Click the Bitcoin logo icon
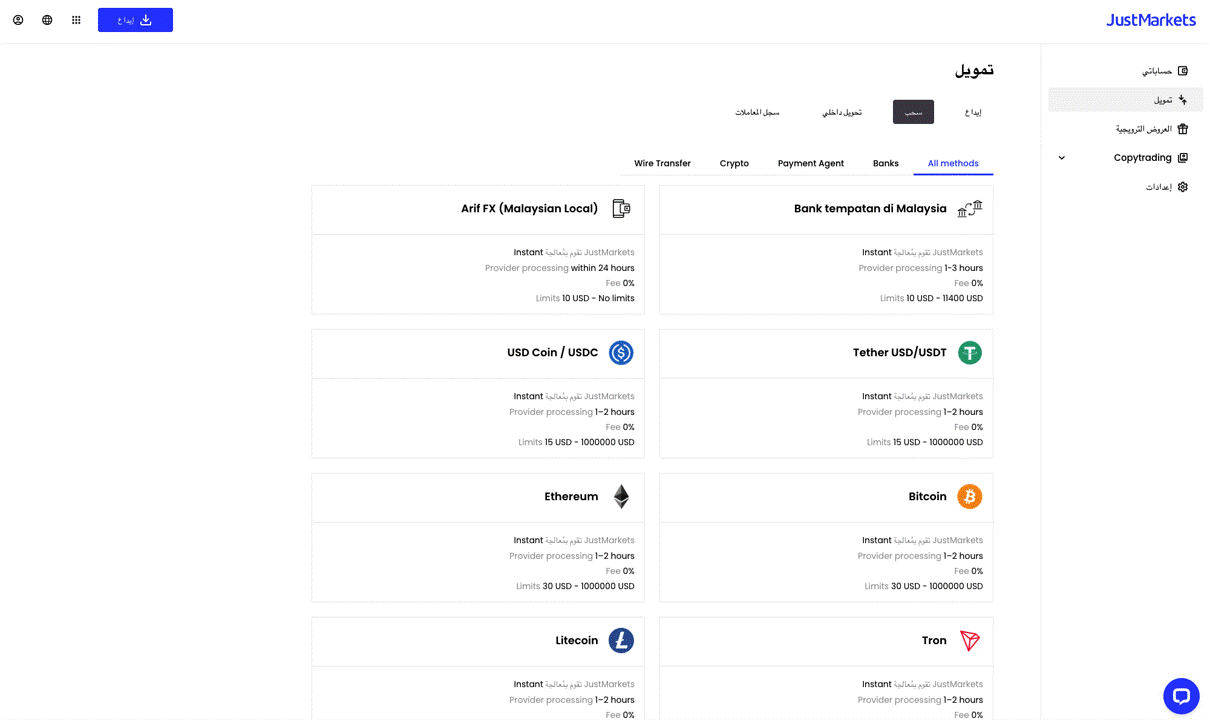 [970, 497]
